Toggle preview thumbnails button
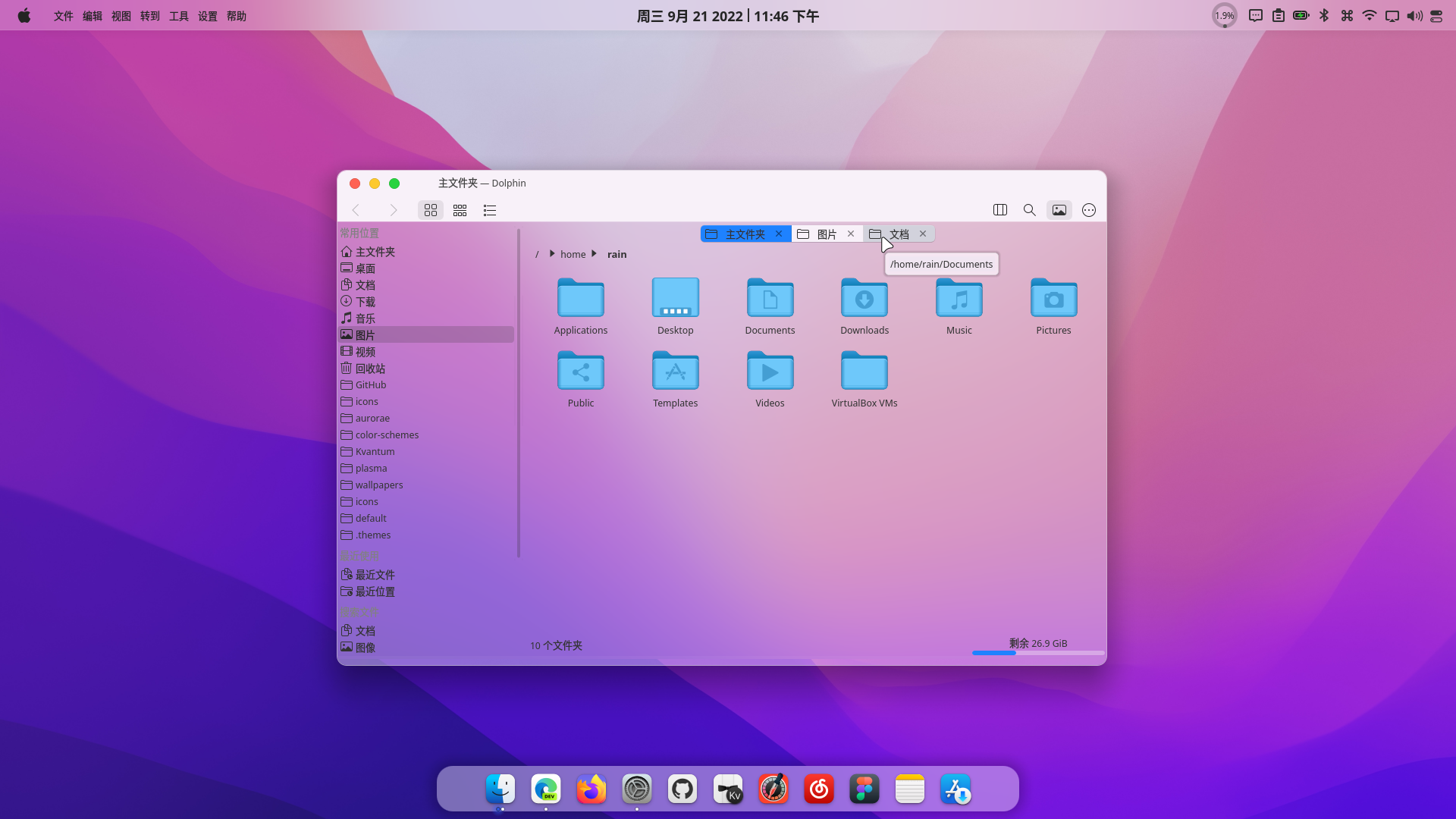 1059,210
